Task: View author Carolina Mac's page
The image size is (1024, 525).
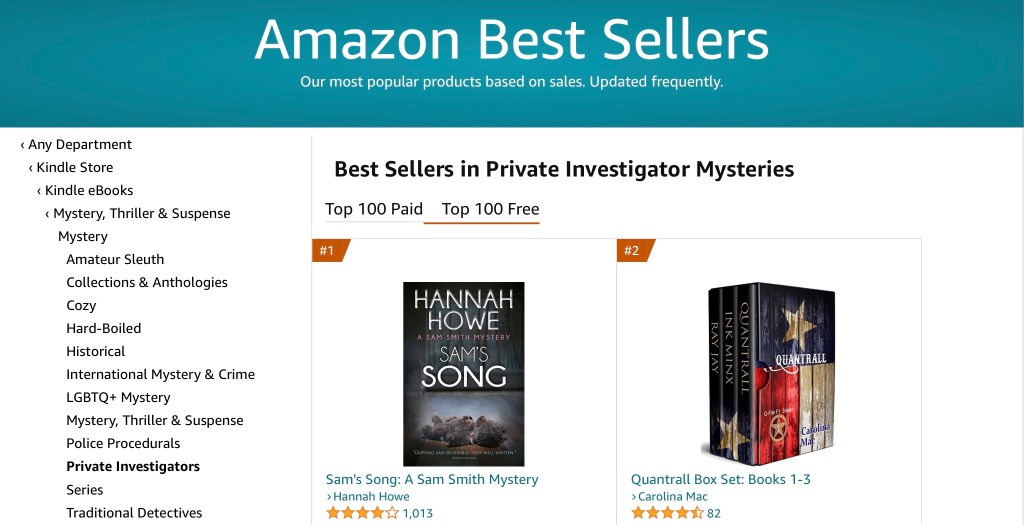Action: tap(673, 497)
